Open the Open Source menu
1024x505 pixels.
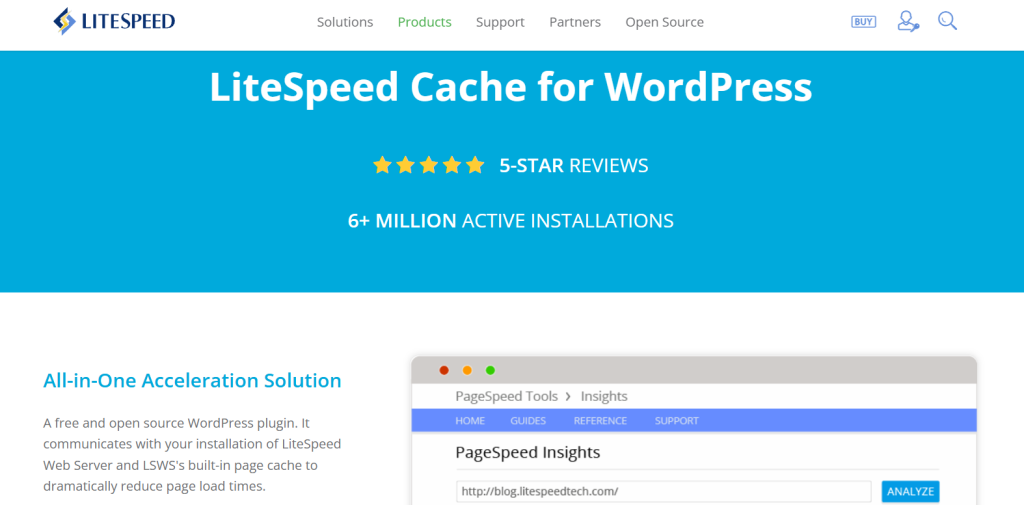click(664, 22)
